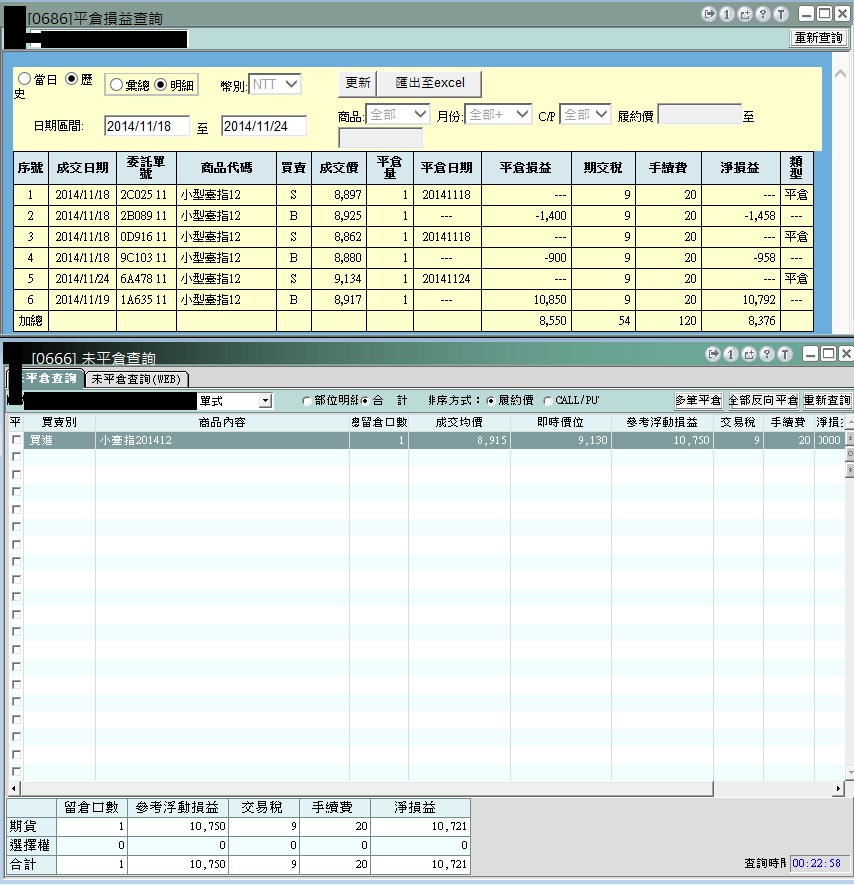Click the 履約價 starting value field

pos(699,115)
